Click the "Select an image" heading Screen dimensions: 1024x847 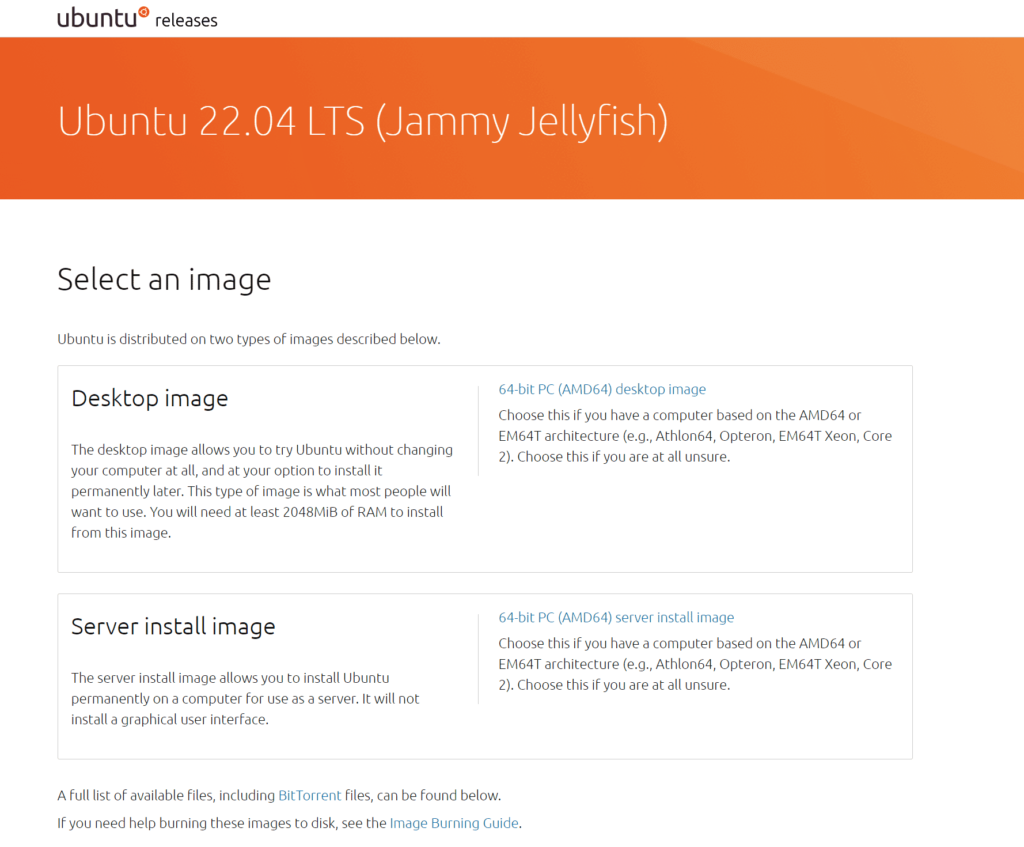click(164, 280)
